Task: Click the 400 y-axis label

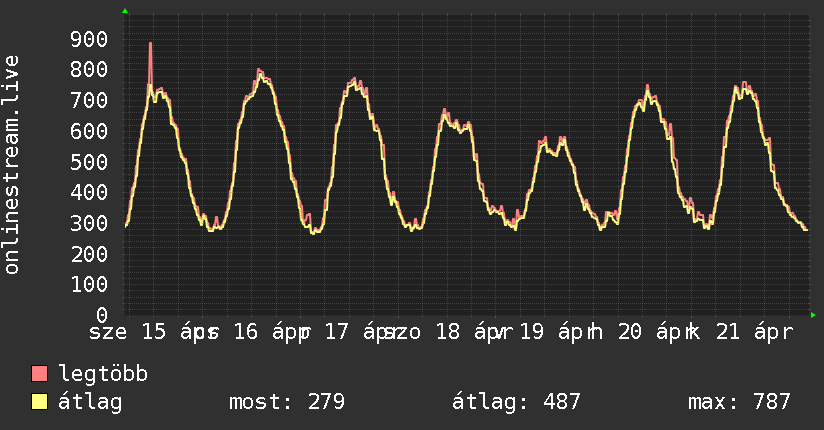Action: [89, 192]
